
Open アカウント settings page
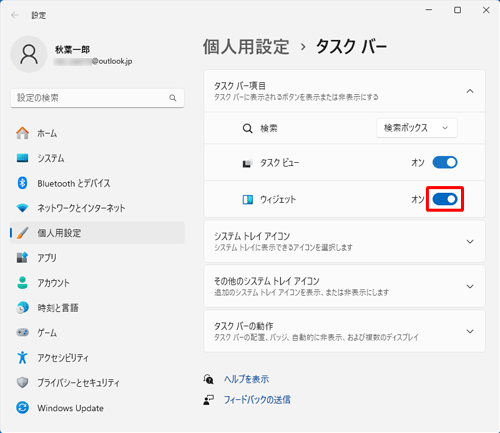coord(97,283)
